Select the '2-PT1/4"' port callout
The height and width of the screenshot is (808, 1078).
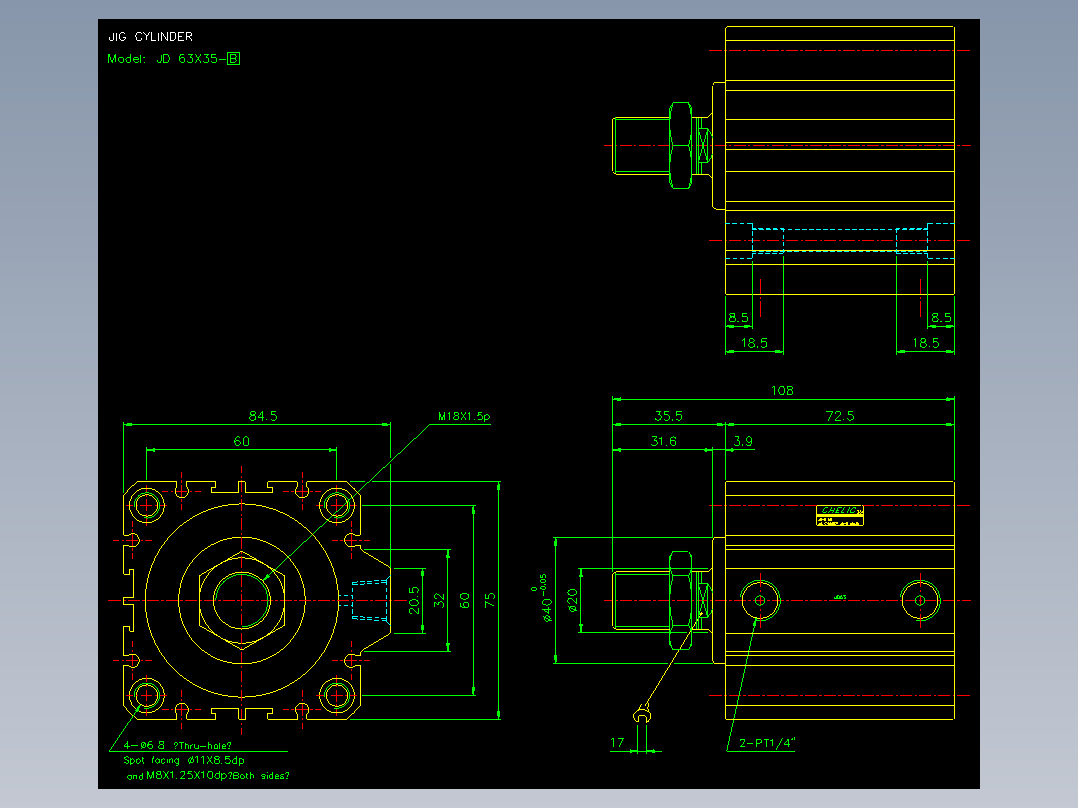[767, 742]
